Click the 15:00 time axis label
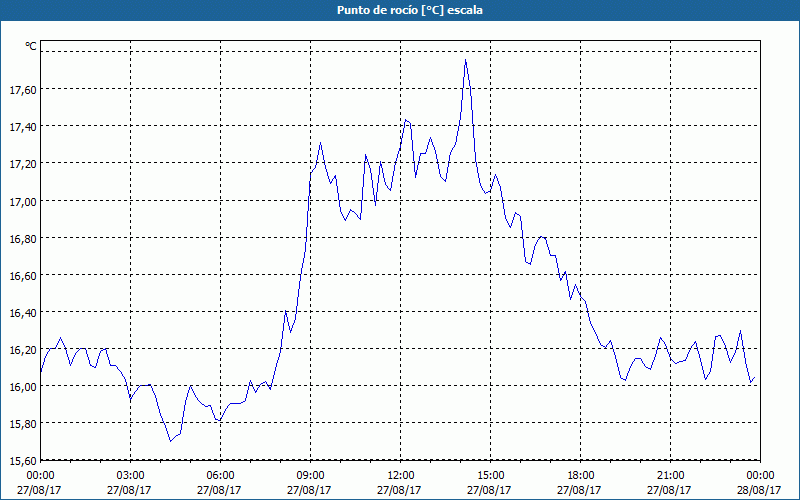Viewport: 800px width, 500px height. pos(491,476)
